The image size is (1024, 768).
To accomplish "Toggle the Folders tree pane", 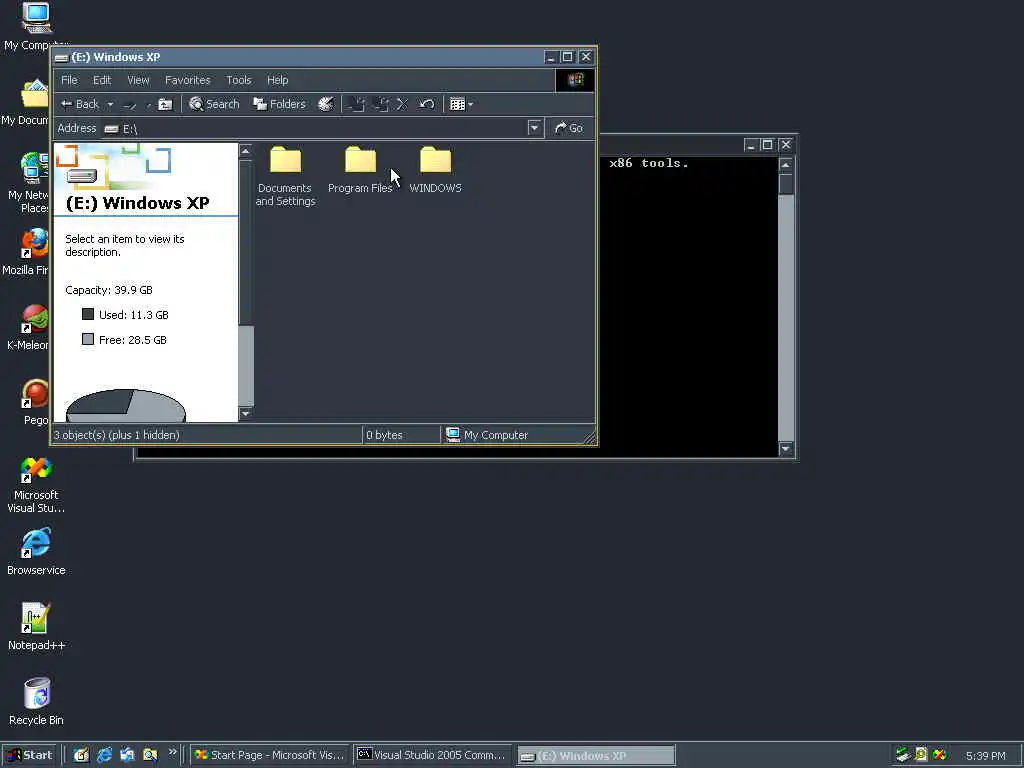I will 280,104.
